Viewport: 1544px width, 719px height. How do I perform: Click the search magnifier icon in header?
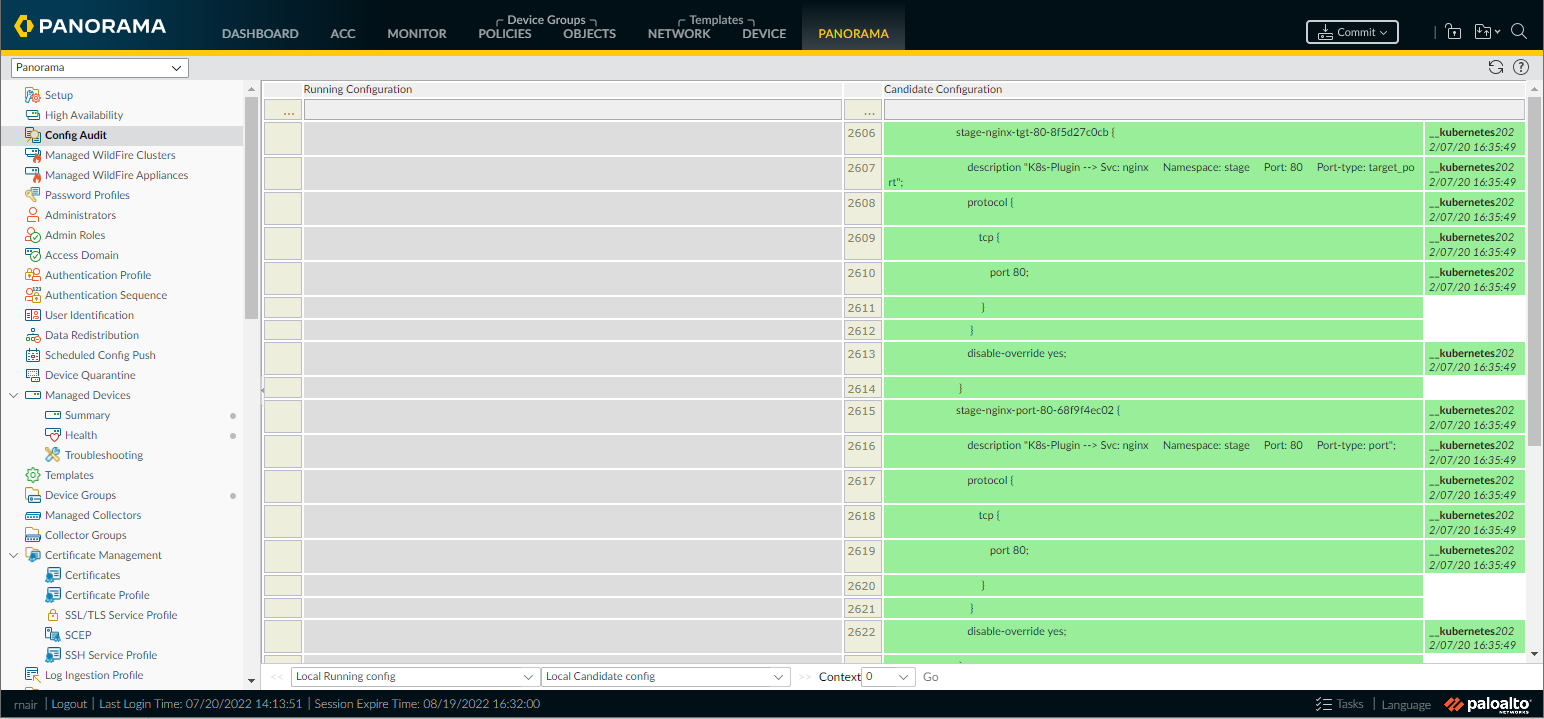(1518, 32)
